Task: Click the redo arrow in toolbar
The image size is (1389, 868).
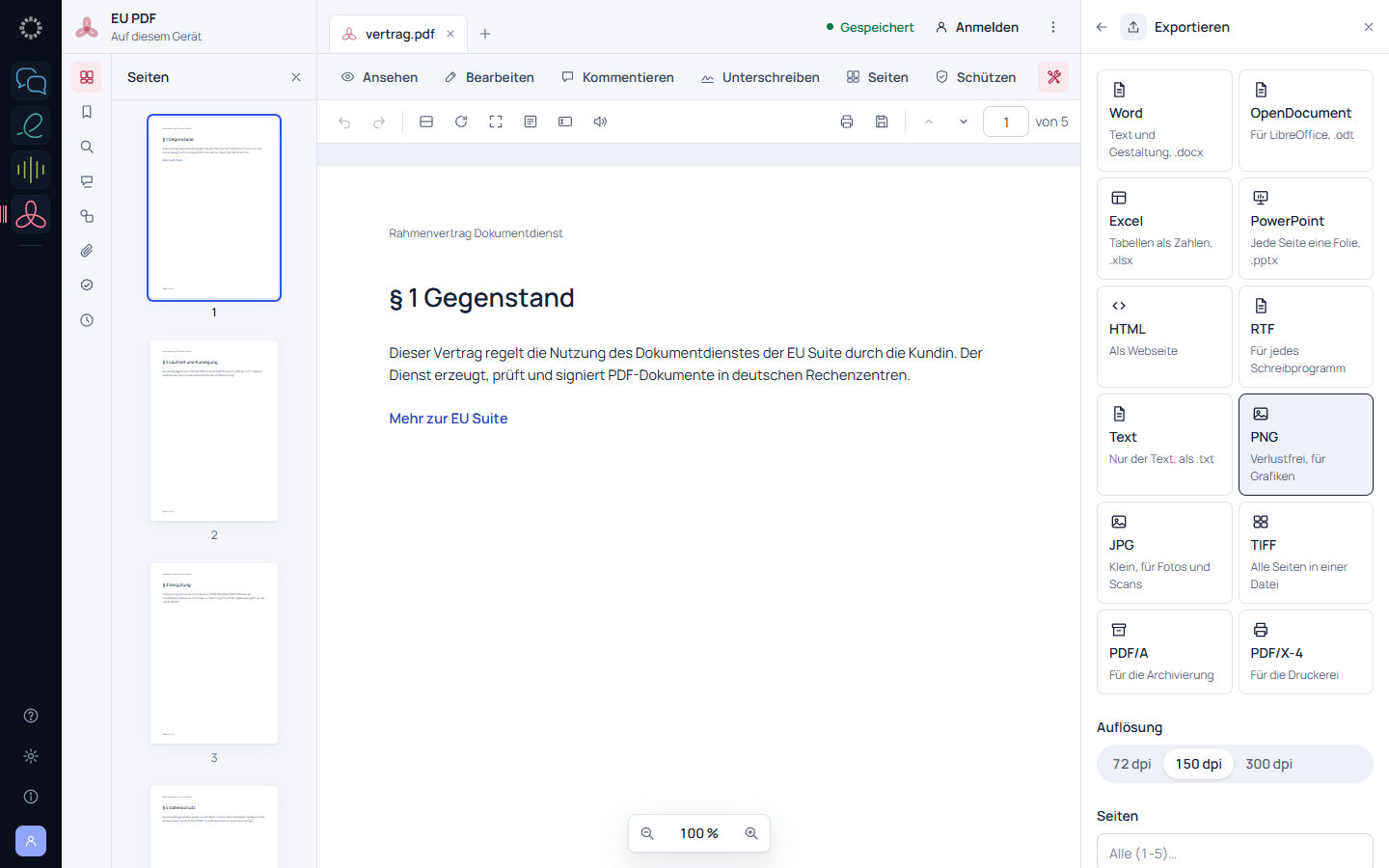Action: click(379, 122)
